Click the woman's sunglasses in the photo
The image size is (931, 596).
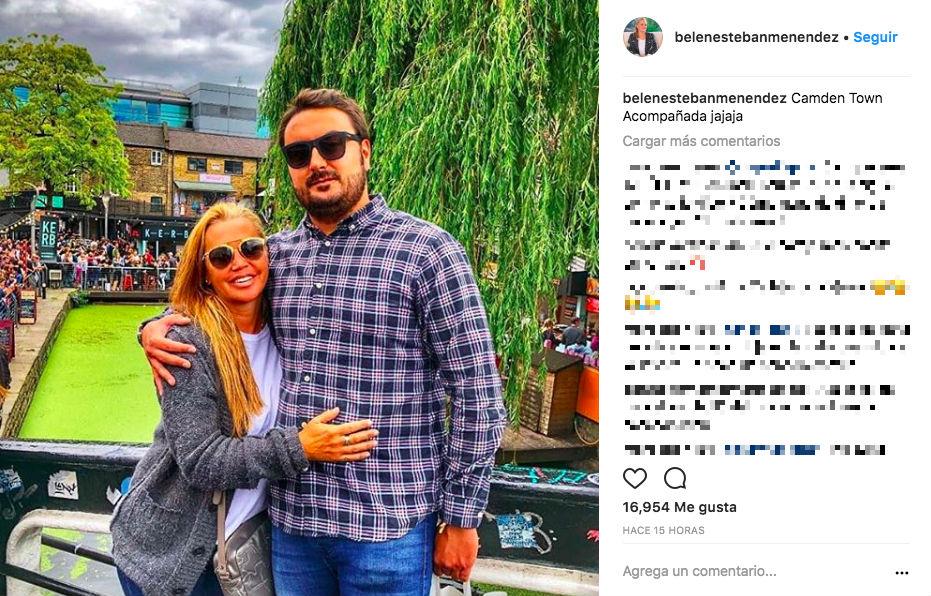click(x=234, y=252)
